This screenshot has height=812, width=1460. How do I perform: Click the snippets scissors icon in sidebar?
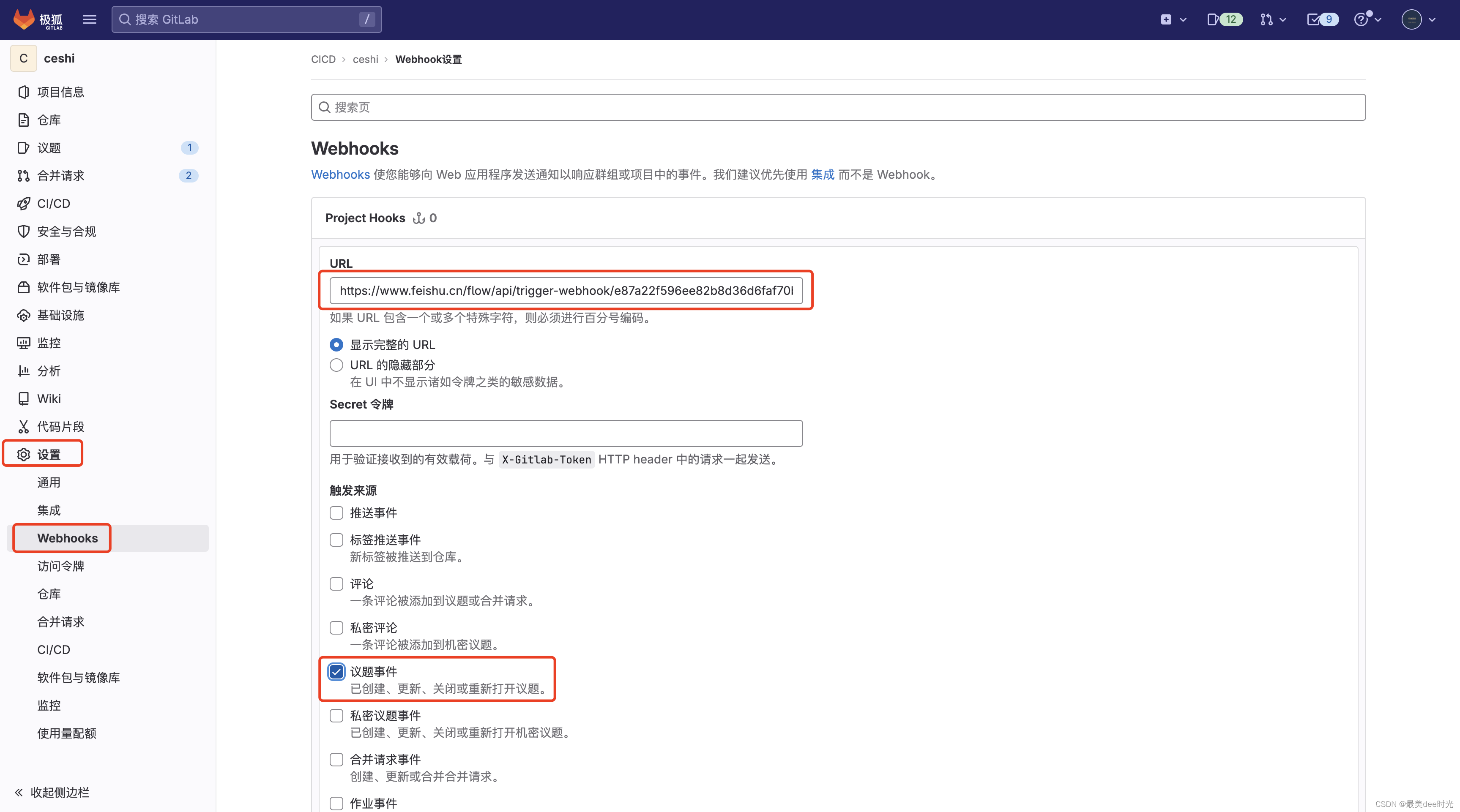pos(23,427)
